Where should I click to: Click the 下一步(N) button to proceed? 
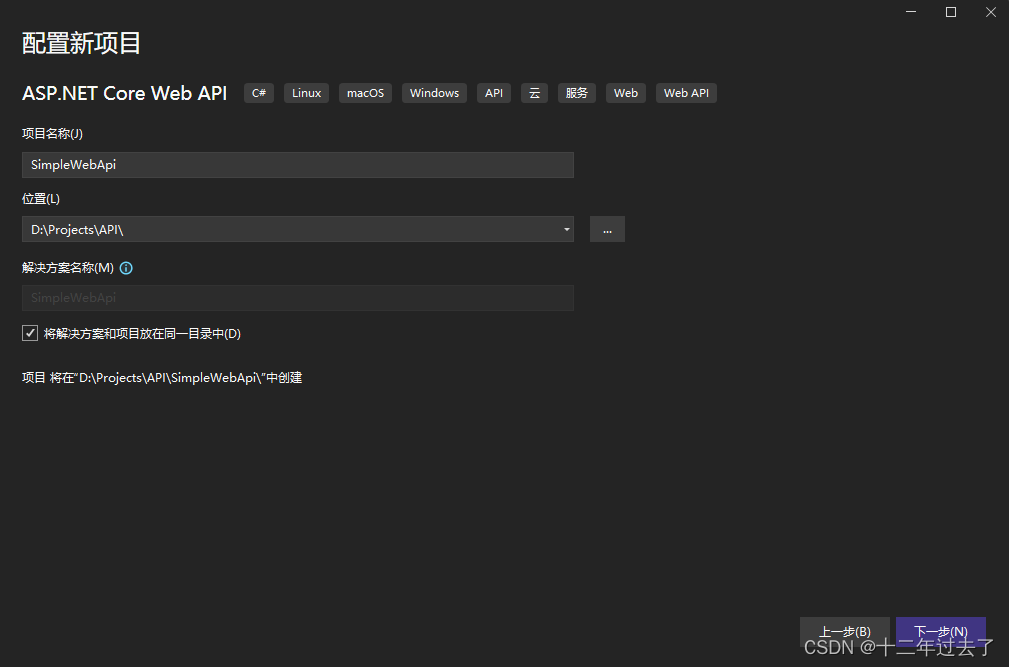pos(939,631)
